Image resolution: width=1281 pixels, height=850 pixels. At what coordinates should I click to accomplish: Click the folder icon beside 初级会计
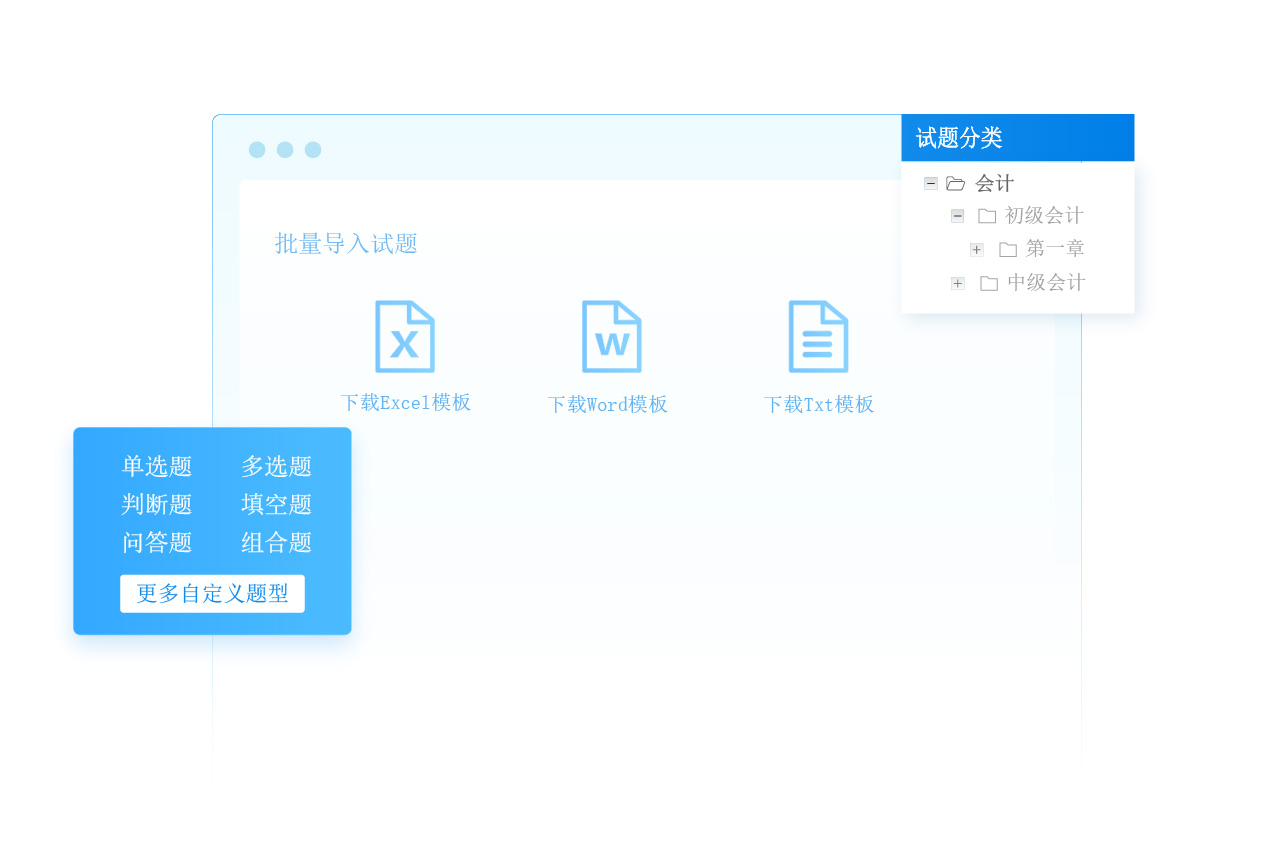tap(987, 216)
